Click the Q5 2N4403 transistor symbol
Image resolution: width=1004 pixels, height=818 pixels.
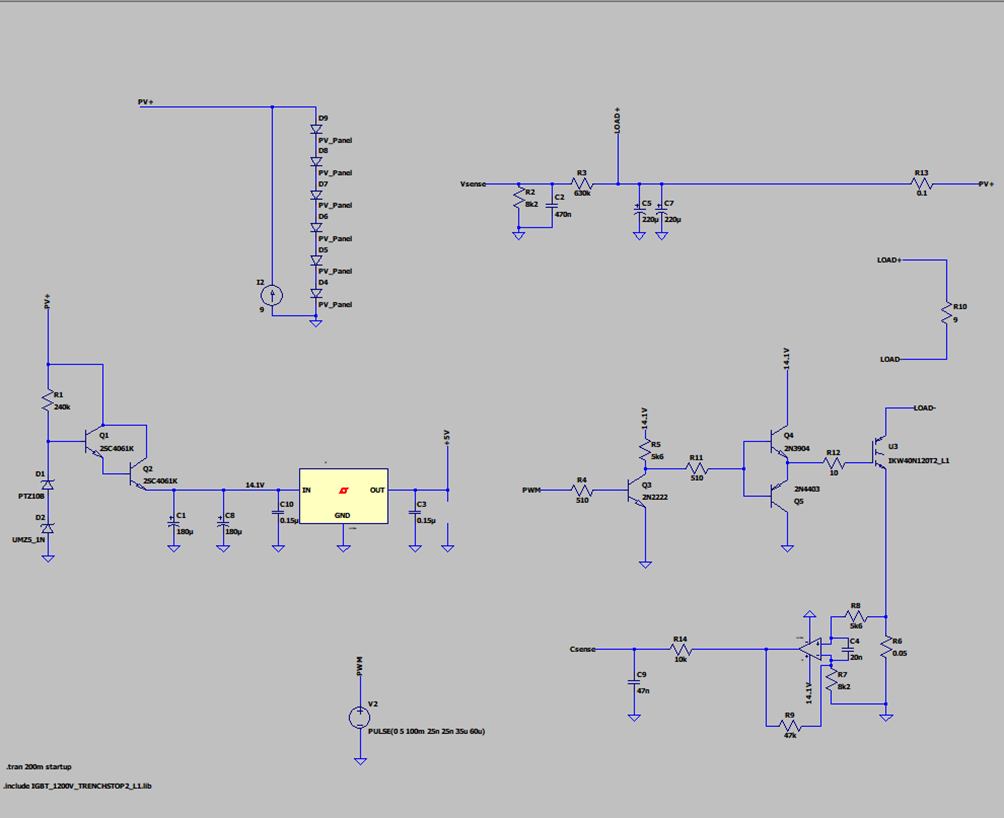pos(779,495)
